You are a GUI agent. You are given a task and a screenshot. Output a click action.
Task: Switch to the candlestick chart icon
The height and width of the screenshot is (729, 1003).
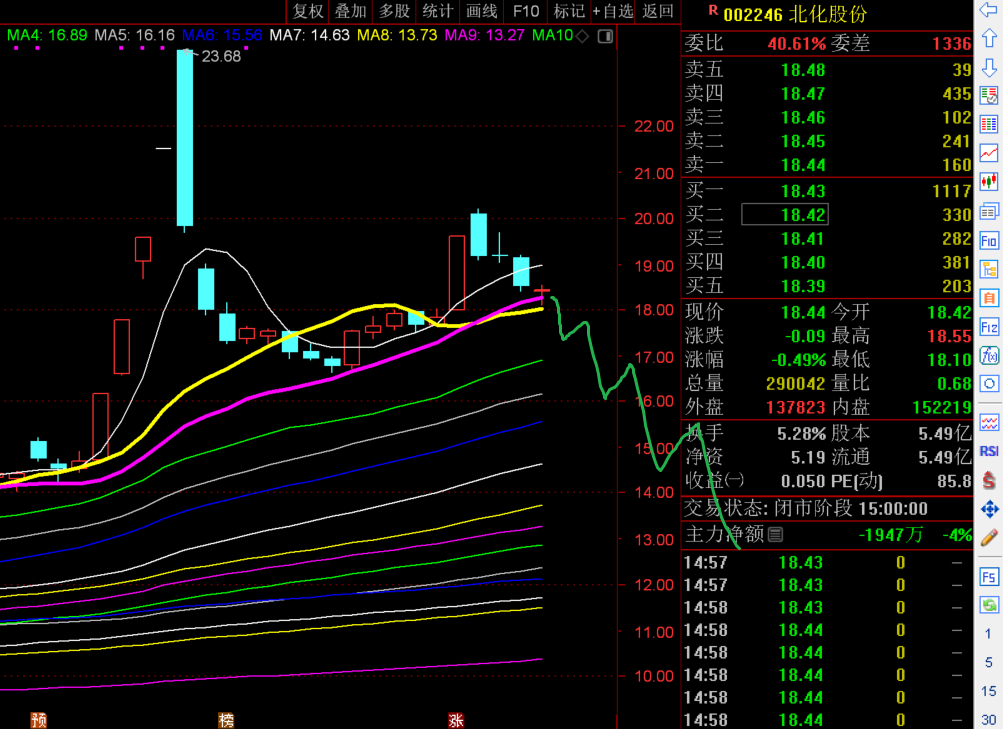988,182
